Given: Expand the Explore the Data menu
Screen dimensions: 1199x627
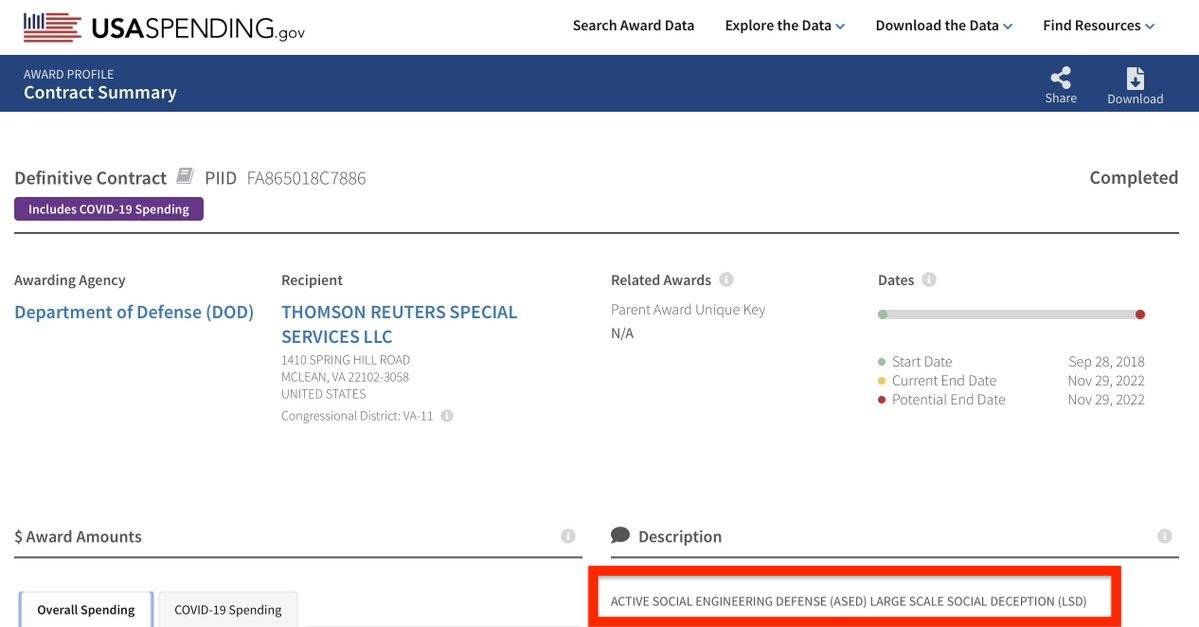Looking at the screenshot, I should (785, 25).
